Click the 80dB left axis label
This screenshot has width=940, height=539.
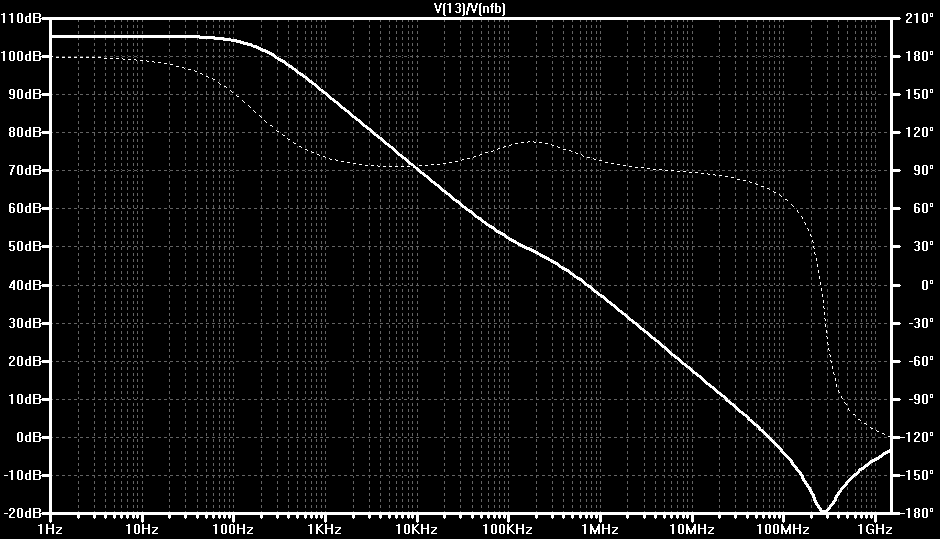[25, 133]
